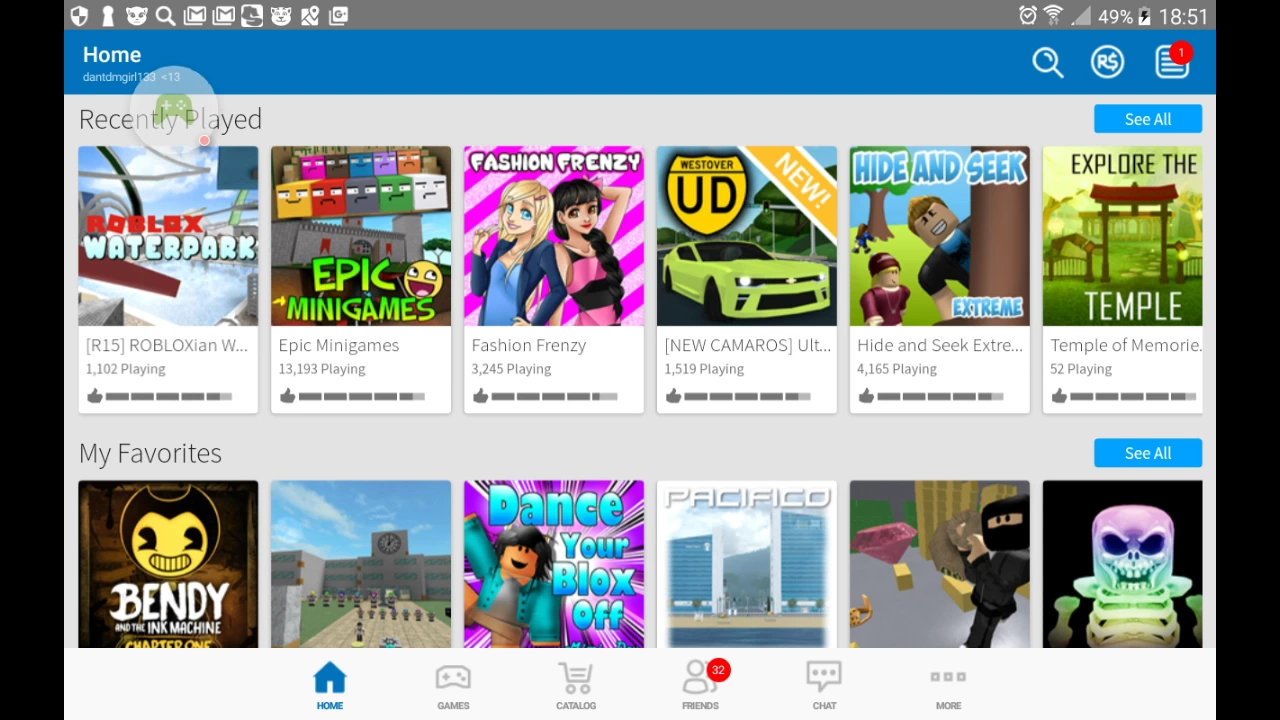Tap "4,165 Playing" count
The height and width of the screenshot is (720, 1280).
pos(897,369)
